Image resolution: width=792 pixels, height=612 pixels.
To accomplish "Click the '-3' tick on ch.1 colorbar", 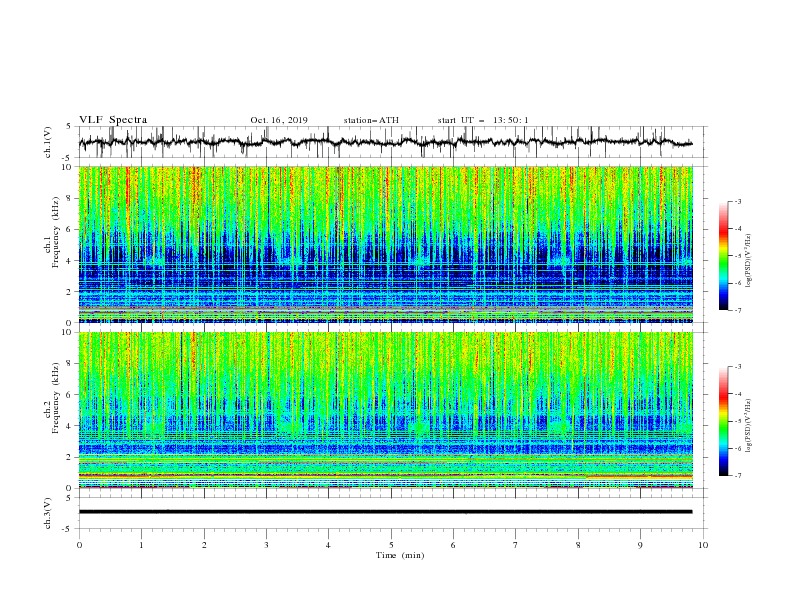I will tap(737, 201).
